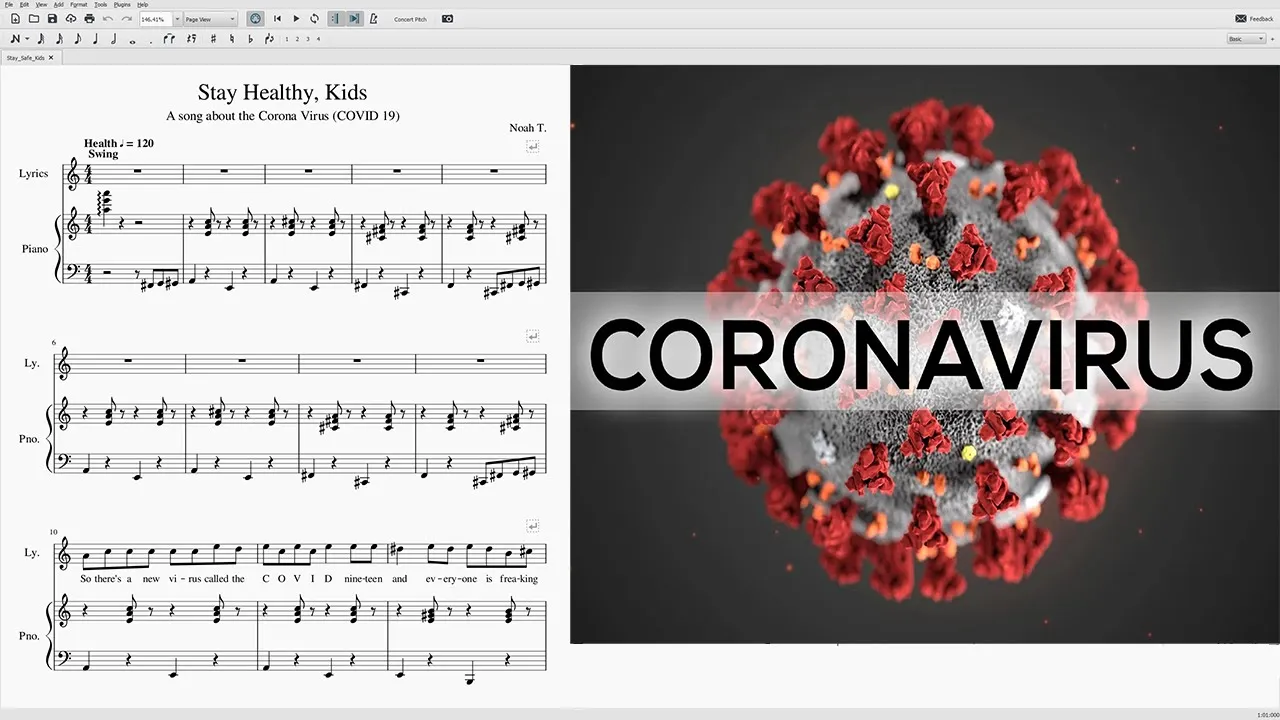This screenshot has width=1280, height=720.
Task: Open the File menu
Action: click(9, 5)
